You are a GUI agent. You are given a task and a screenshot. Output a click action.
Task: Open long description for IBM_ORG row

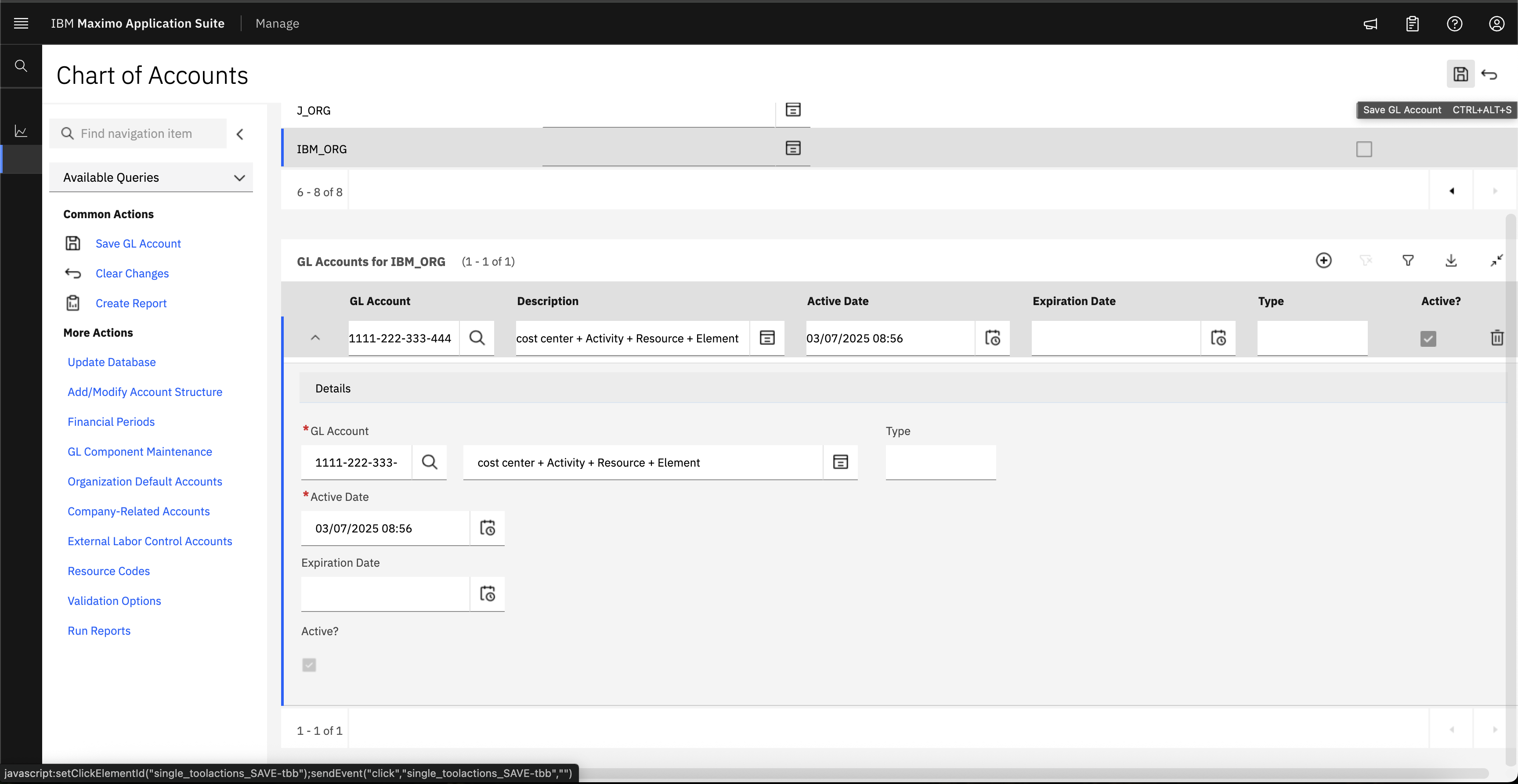coord(793,148)
